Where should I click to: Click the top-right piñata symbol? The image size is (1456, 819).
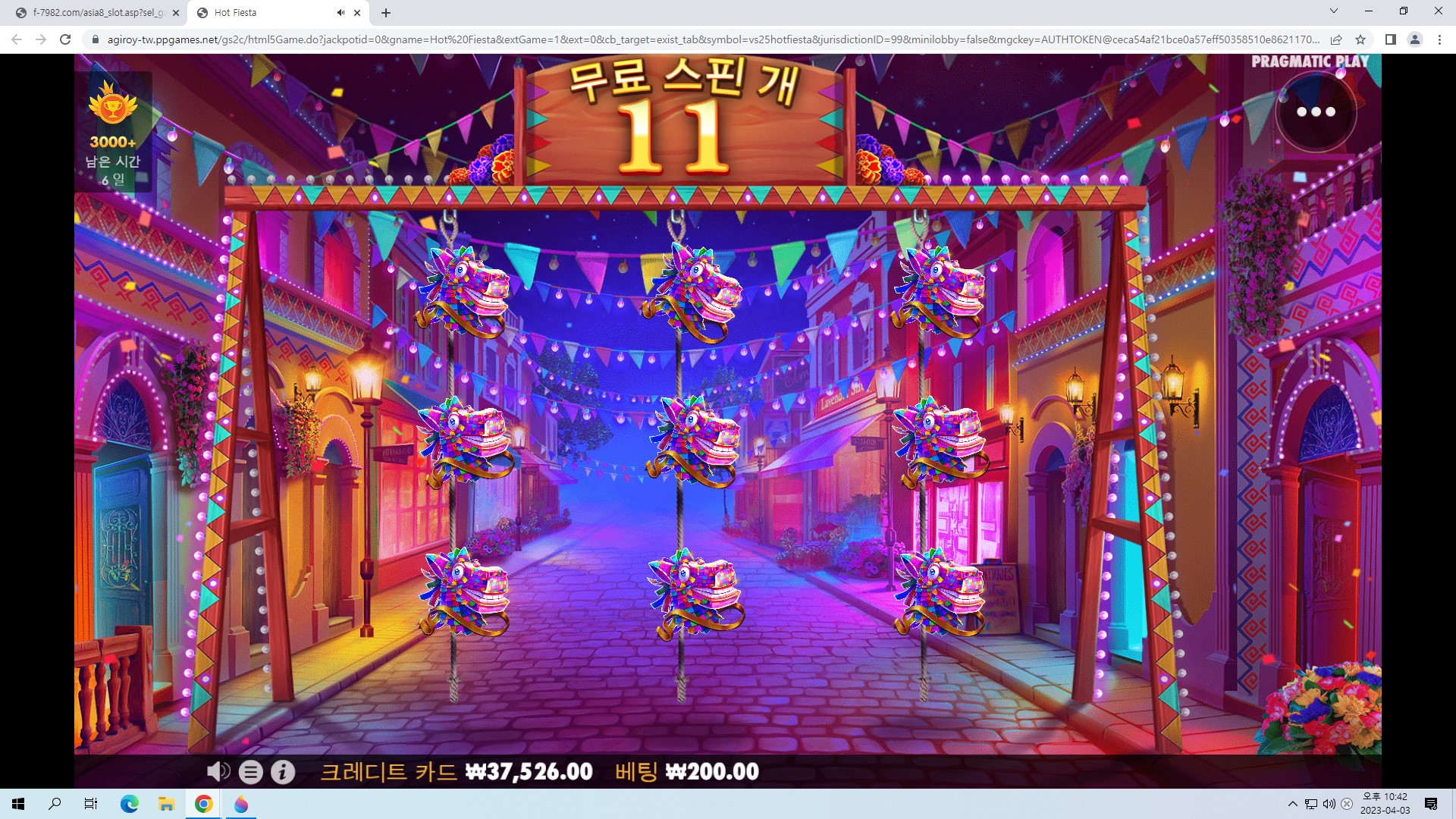(x=939, y=292)
